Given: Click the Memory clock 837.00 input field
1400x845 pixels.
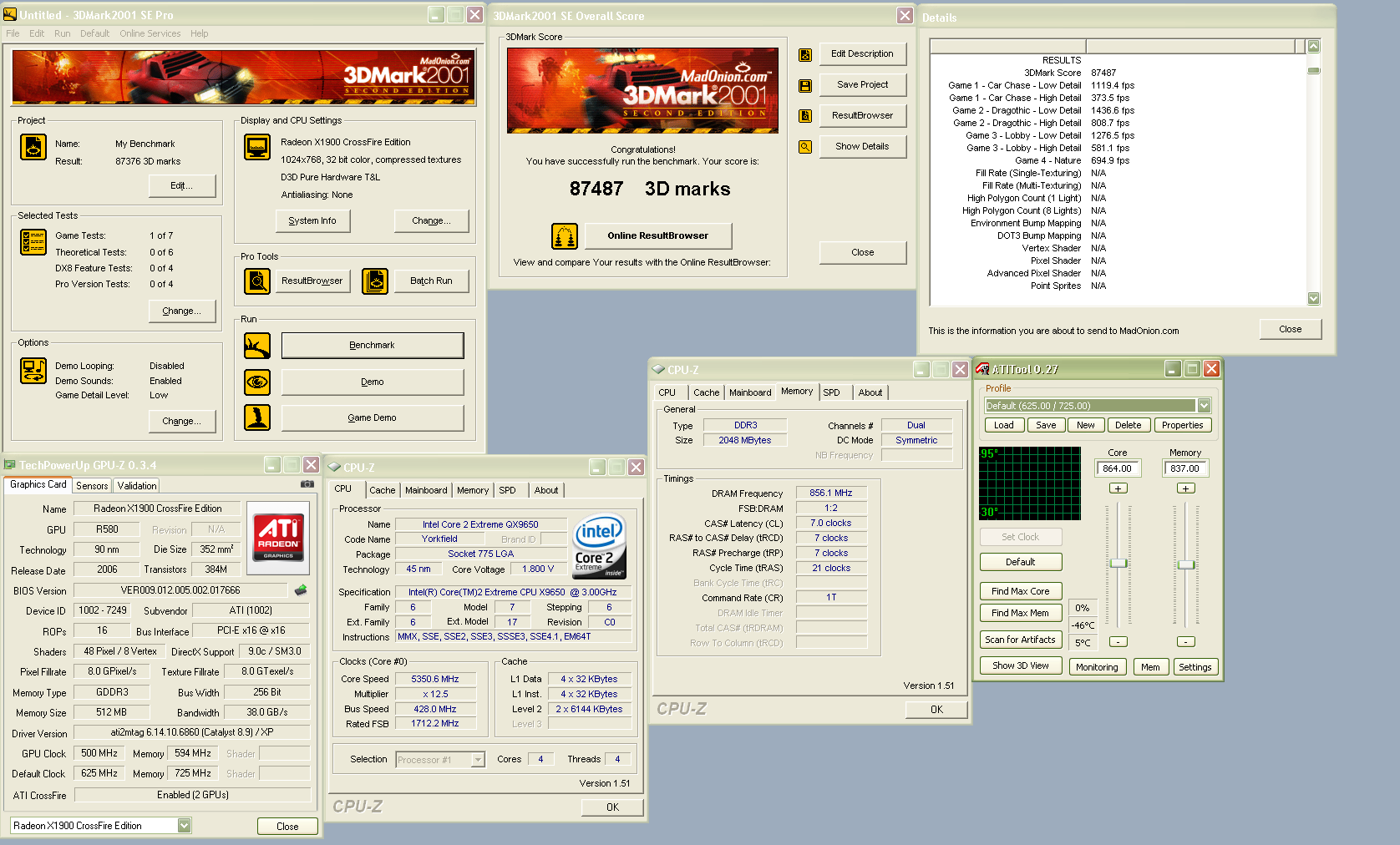Looking at the screenshot, I should [x=1185, y=468].
